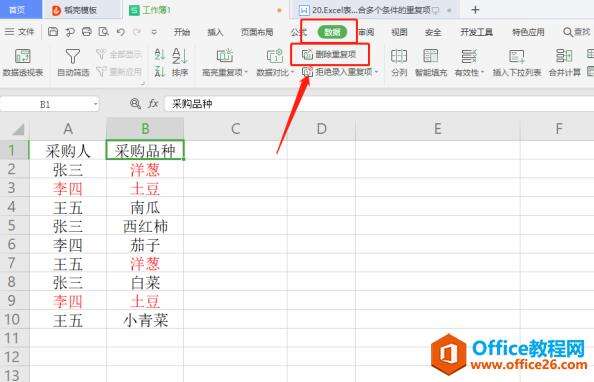Open Text to Columns (分列) tool

tap(399, 62)
